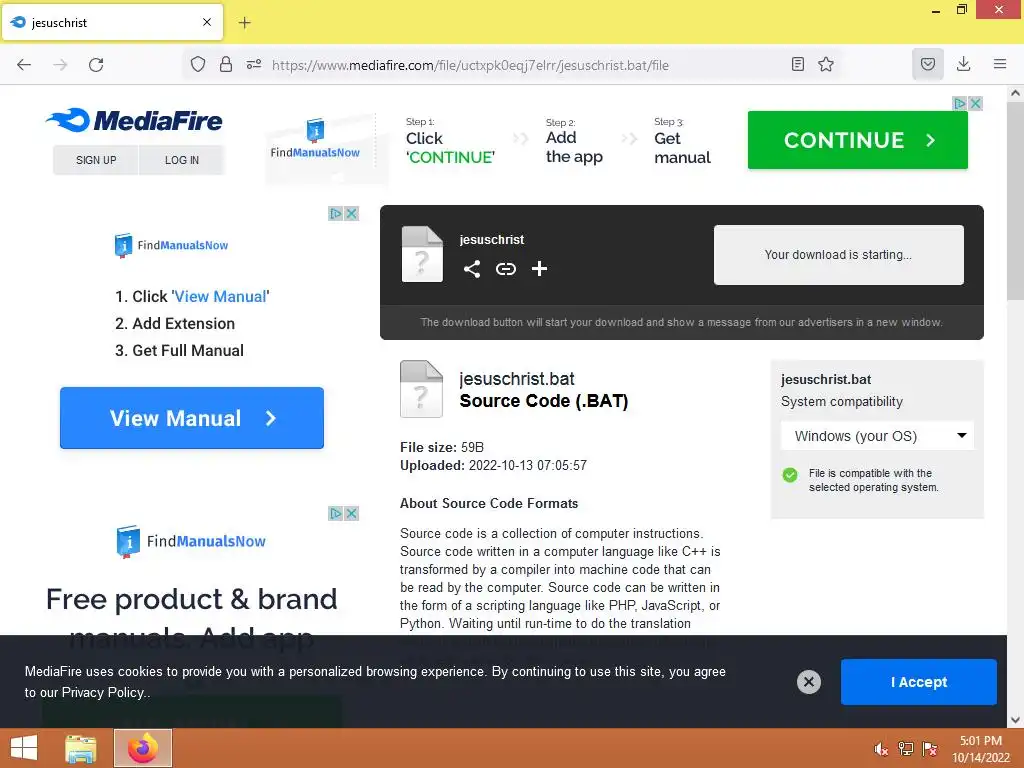Dismiss the cookie banner with X icon
Image resolution: width=1024 pixels, height=768 pixels.
[808, 682]
